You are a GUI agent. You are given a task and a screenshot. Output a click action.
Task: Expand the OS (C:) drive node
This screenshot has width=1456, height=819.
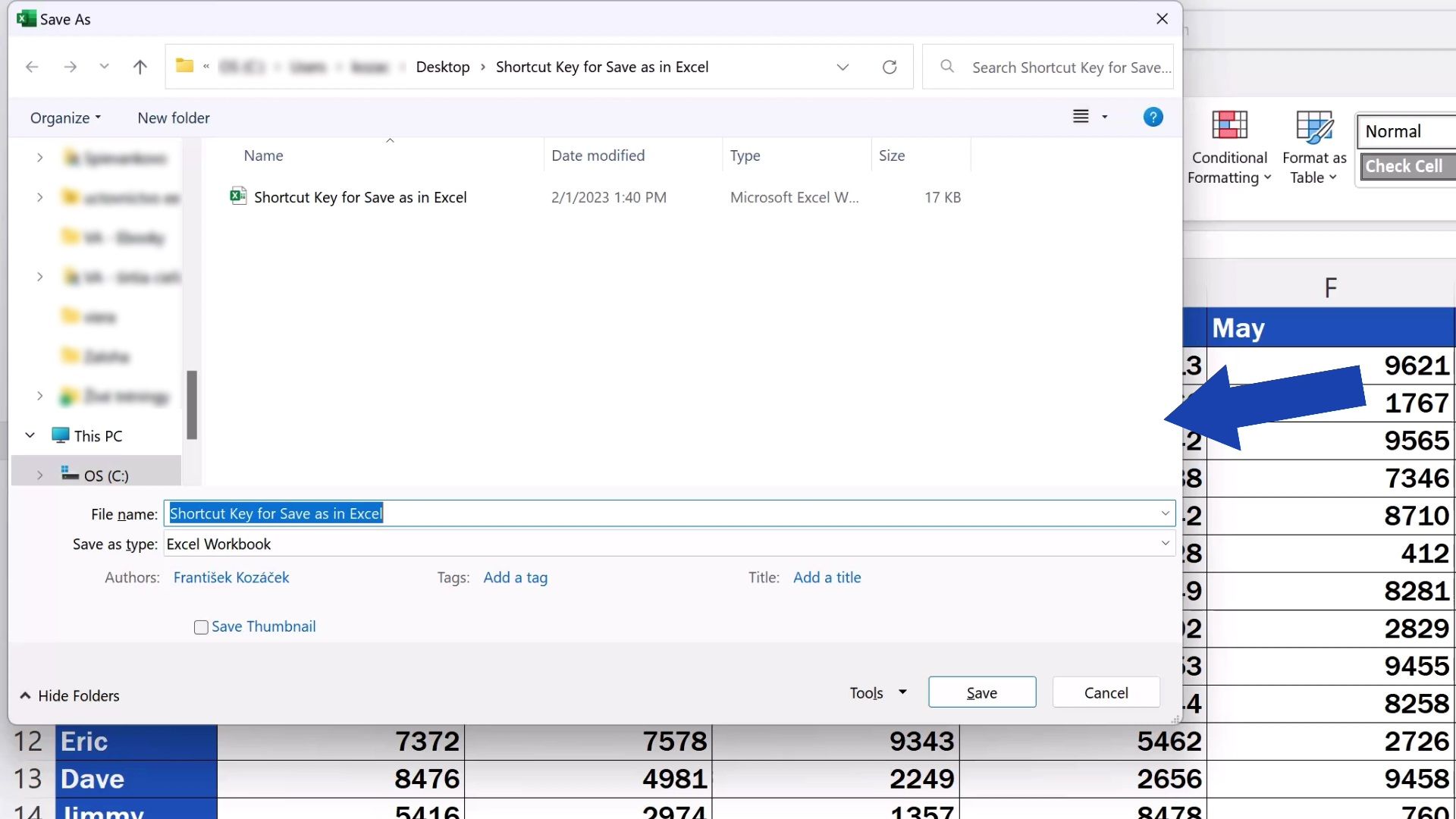(x=39, y=475)
